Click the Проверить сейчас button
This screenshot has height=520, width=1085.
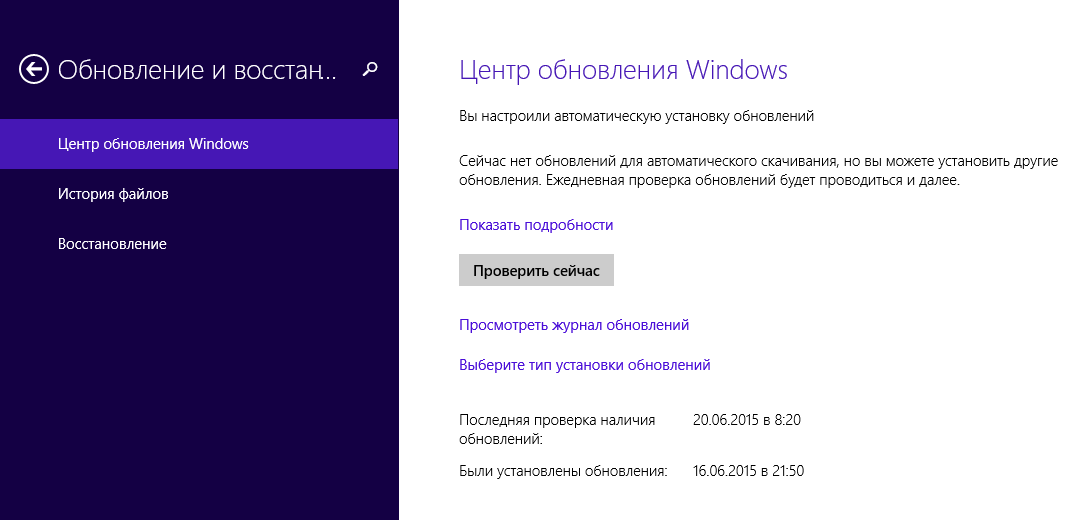(x=536, y=270)
